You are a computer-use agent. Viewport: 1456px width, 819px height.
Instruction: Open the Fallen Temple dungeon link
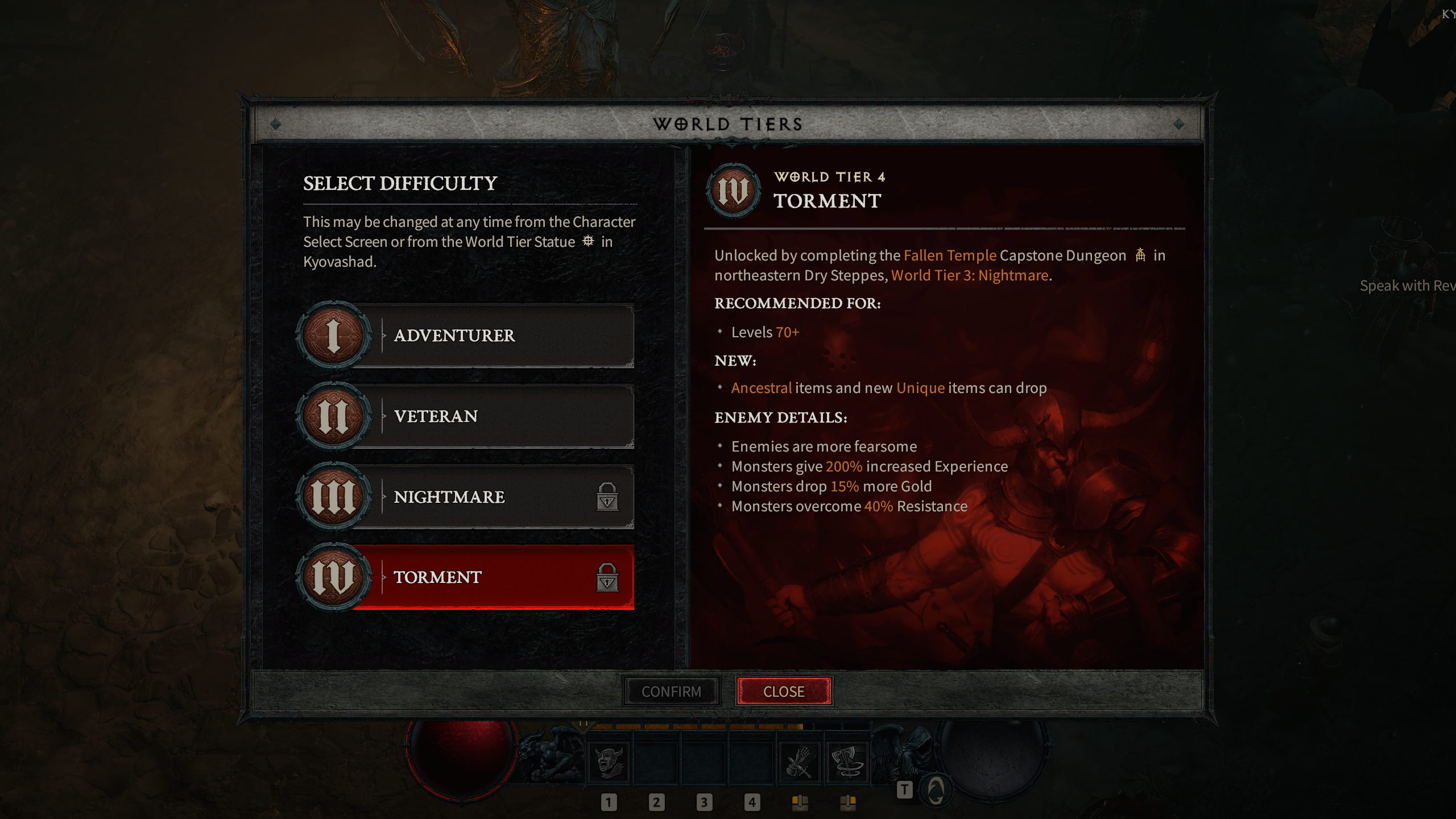(949, 255)
